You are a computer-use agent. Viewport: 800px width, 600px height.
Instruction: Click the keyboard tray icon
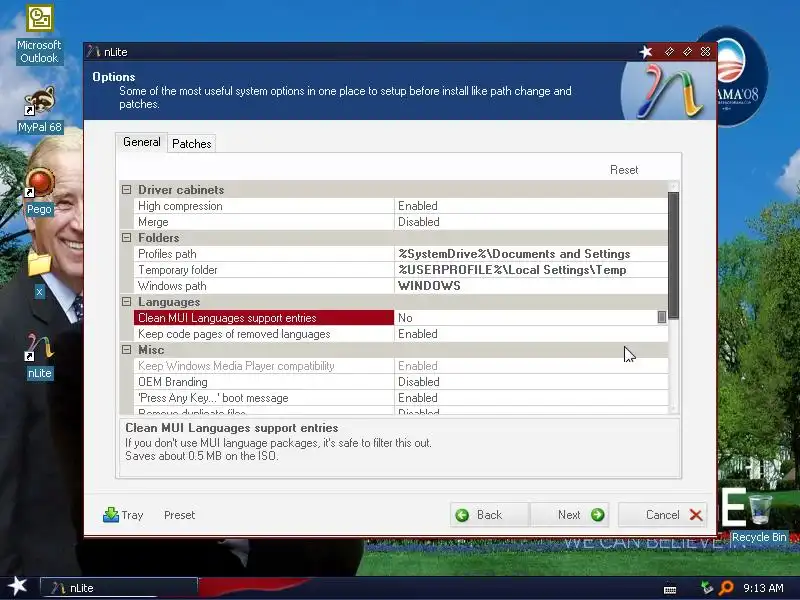click(670, 589)
